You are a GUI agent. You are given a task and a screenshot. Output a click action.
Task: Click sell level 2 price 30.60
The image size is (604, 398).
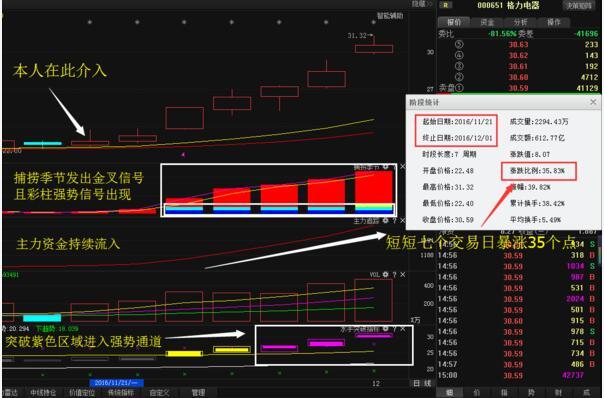518,77
